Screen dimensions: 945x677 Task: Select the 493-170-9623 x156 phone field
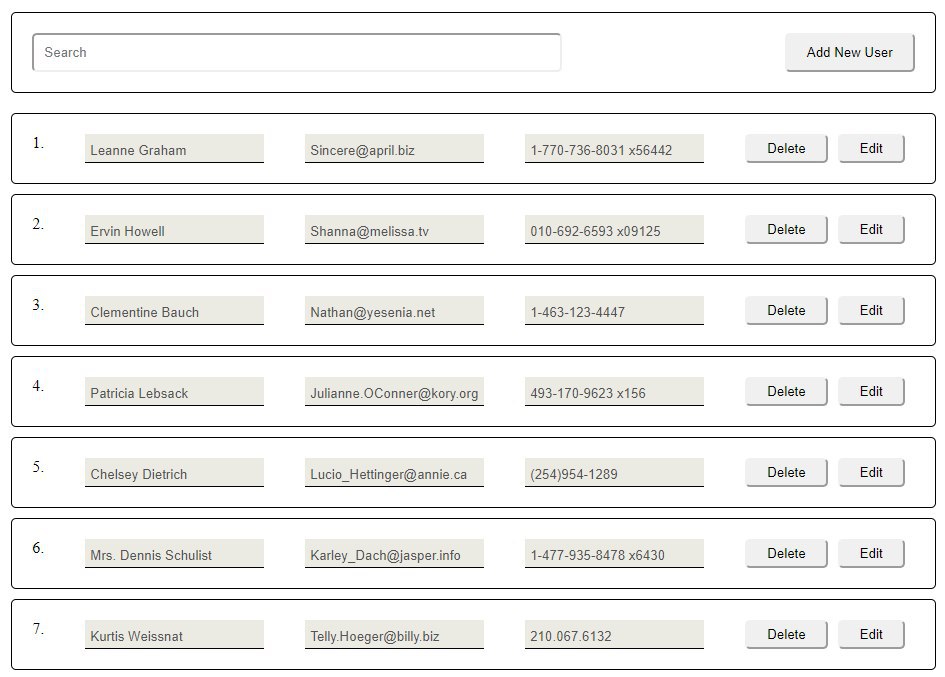[x=614, y=392]
